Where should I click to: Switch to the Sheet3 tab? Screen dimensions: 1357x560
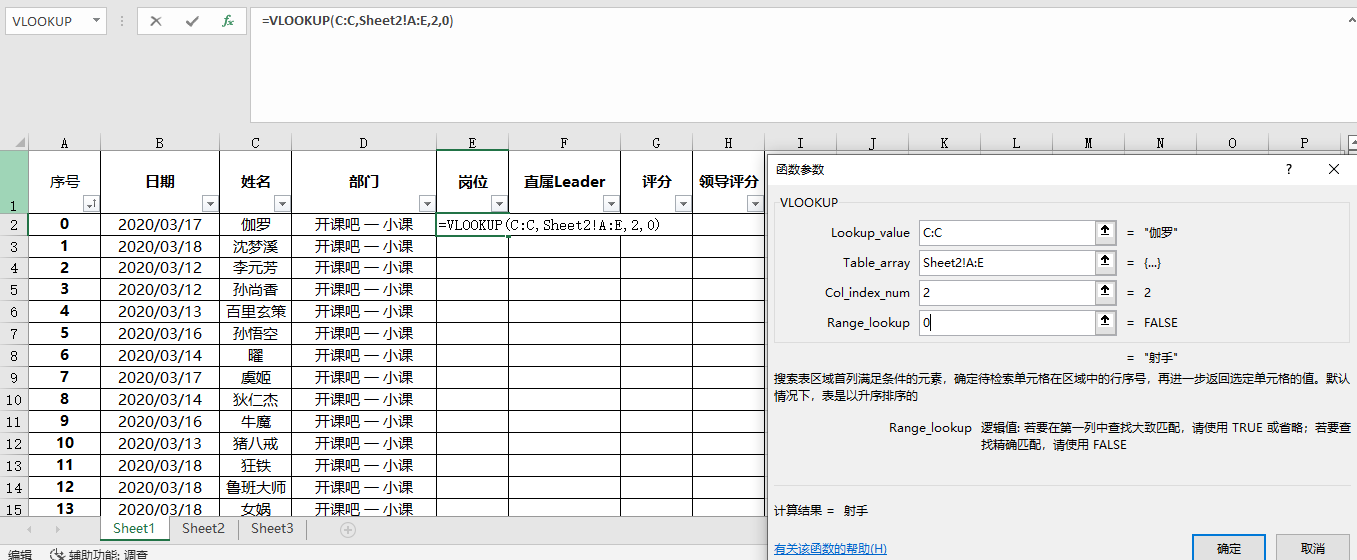(272, 529)
